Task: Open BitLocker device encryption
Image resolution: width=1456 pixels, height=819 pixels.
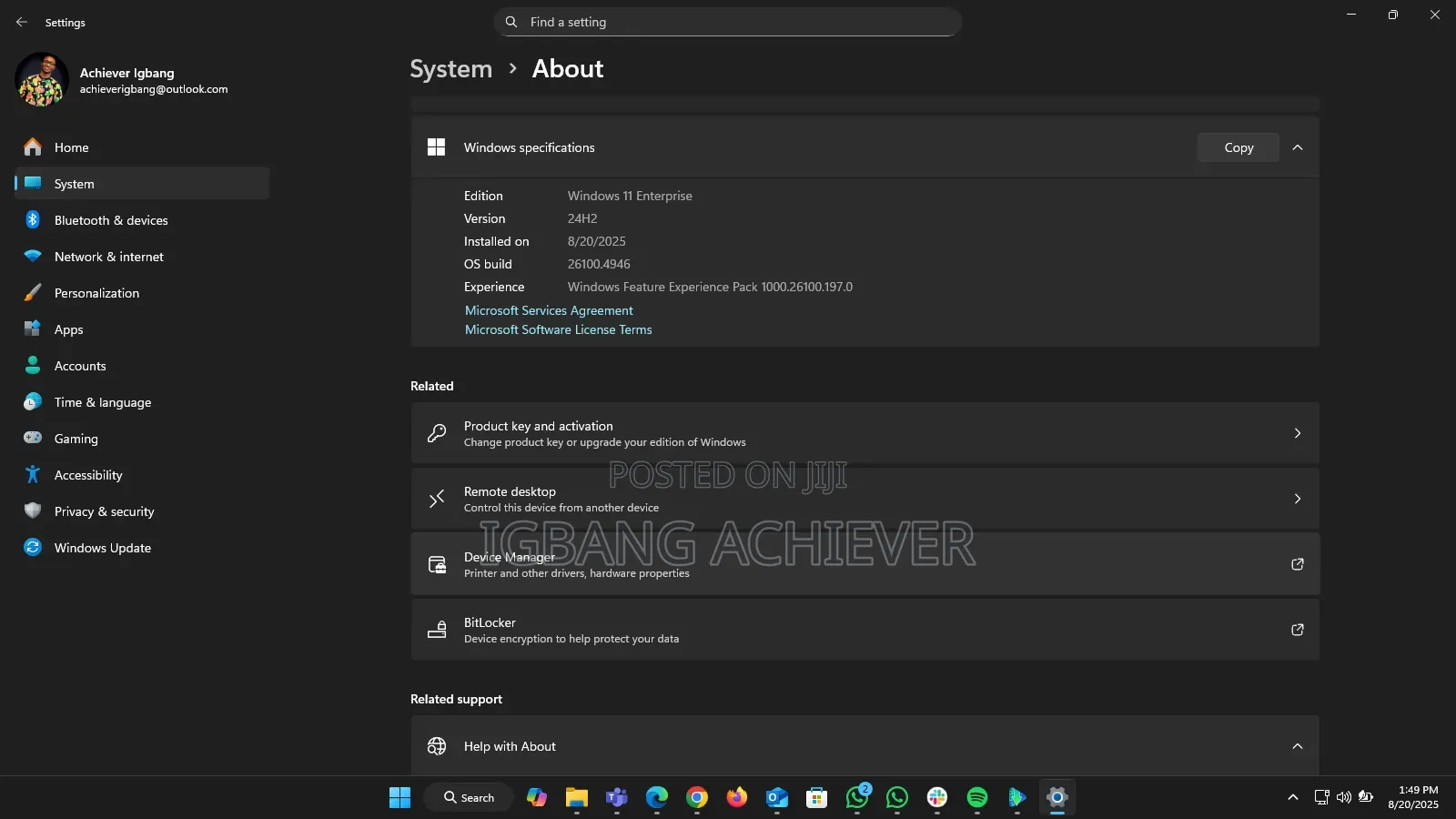Action: tap(864, 630)
